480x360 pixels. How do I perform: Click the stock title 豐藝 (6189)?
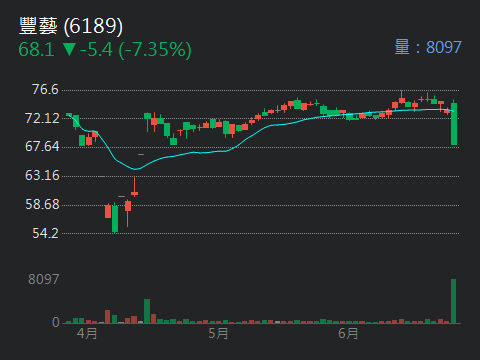71,26
